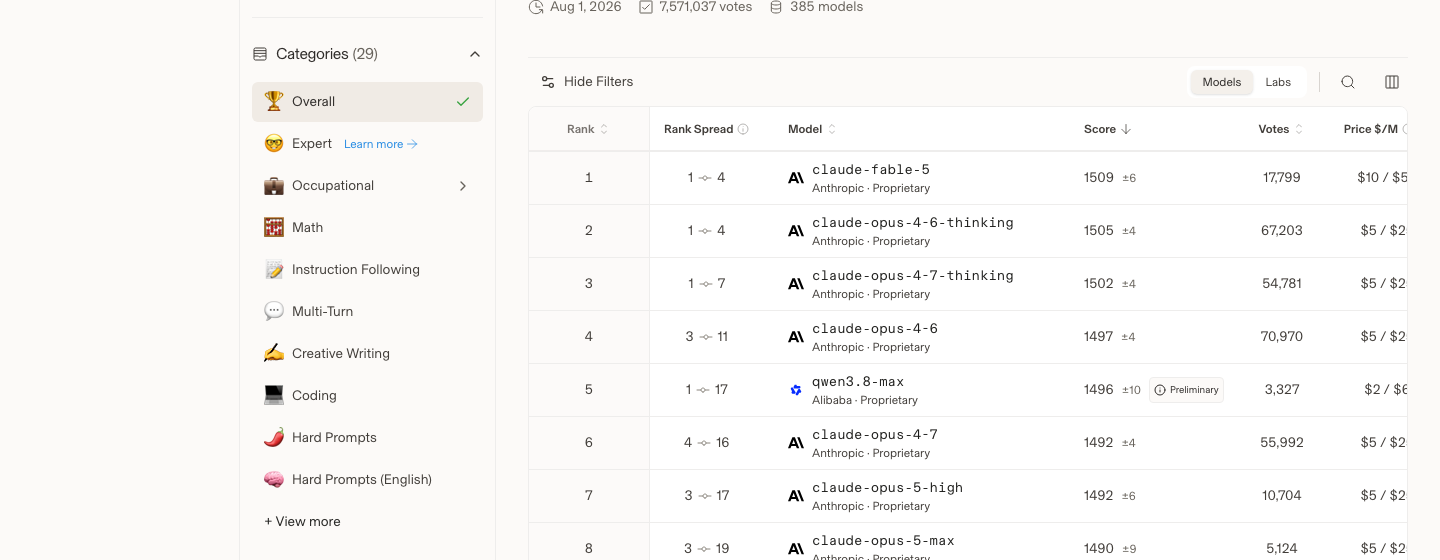The width and height of the screenshot is (1440, 560).
Task: Switch to the Models tab
Action: 1222,82
